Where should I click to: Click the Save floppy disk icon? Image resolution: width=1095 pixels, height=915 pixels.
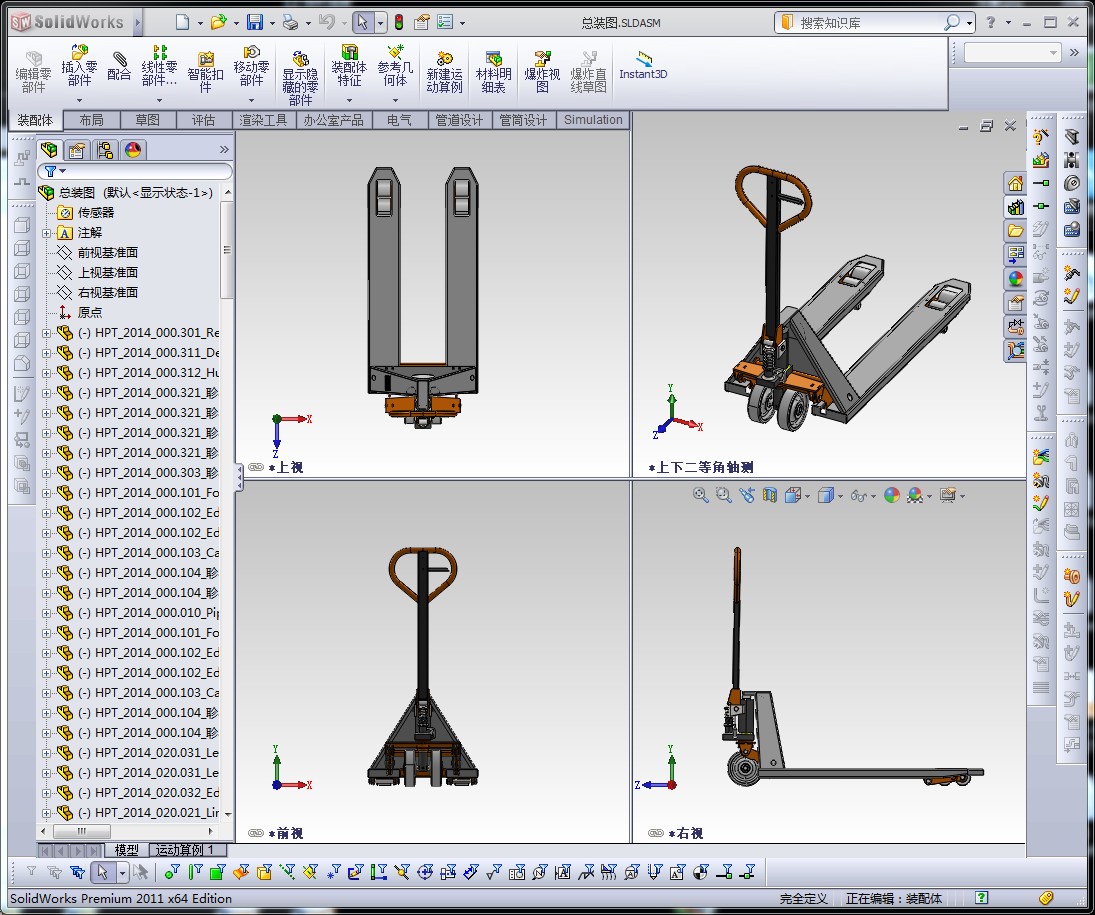(x=255, y=22)
